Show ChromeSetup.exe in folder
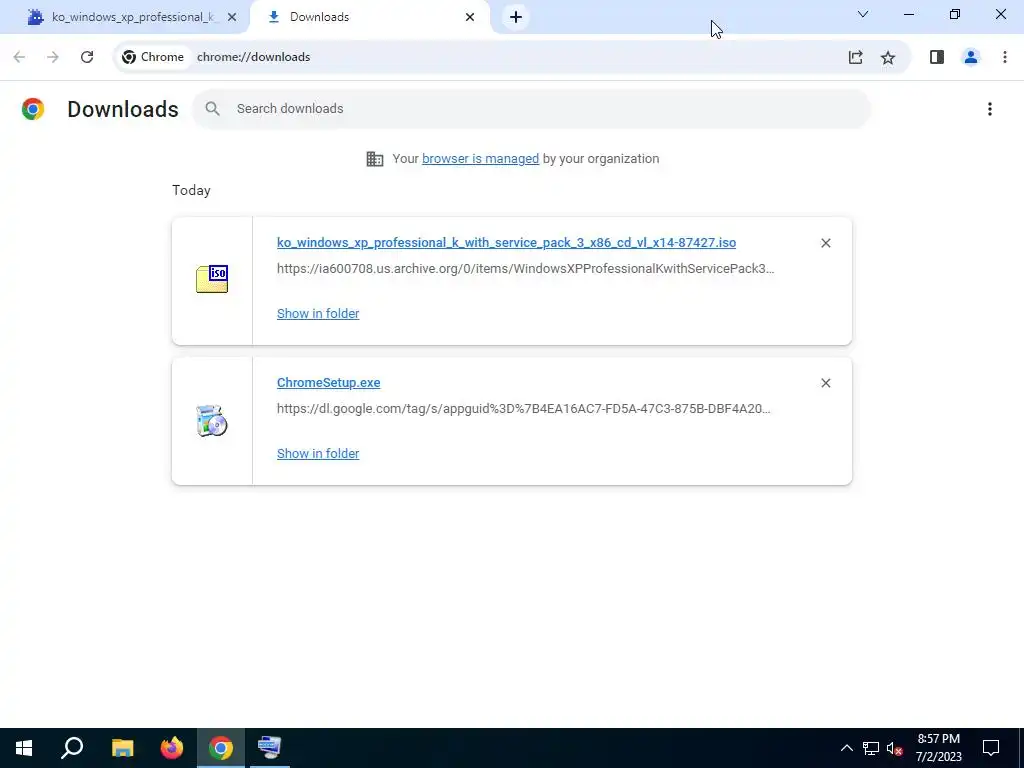Image resolution: width=1024 pixels, height=768 pixels. [x=318, y=454]
